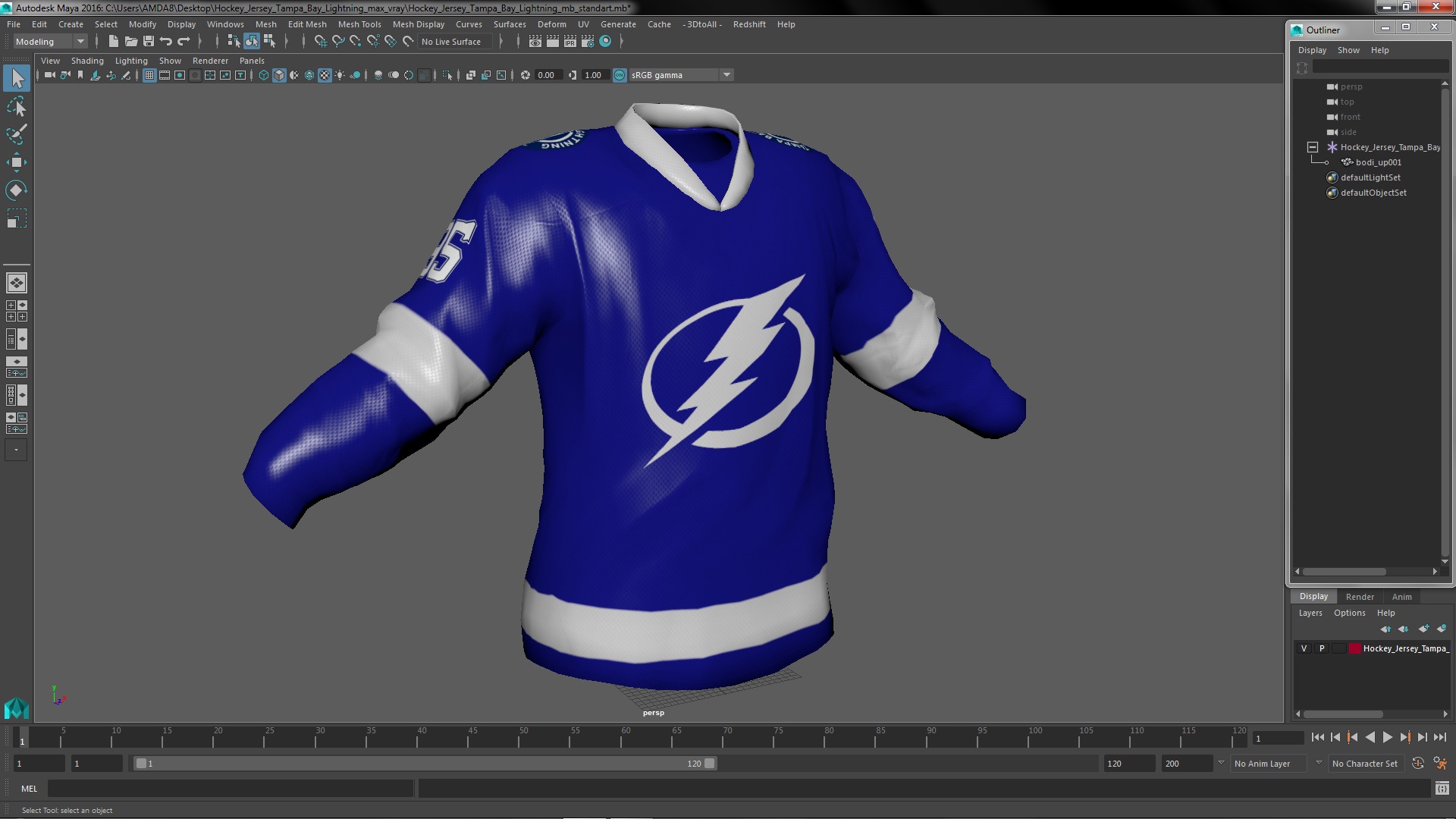This screenshot has width=1456, height=819.
Task: Toggle layer visibility V box
Action: pyautogui.click(x=1304, y=648)
